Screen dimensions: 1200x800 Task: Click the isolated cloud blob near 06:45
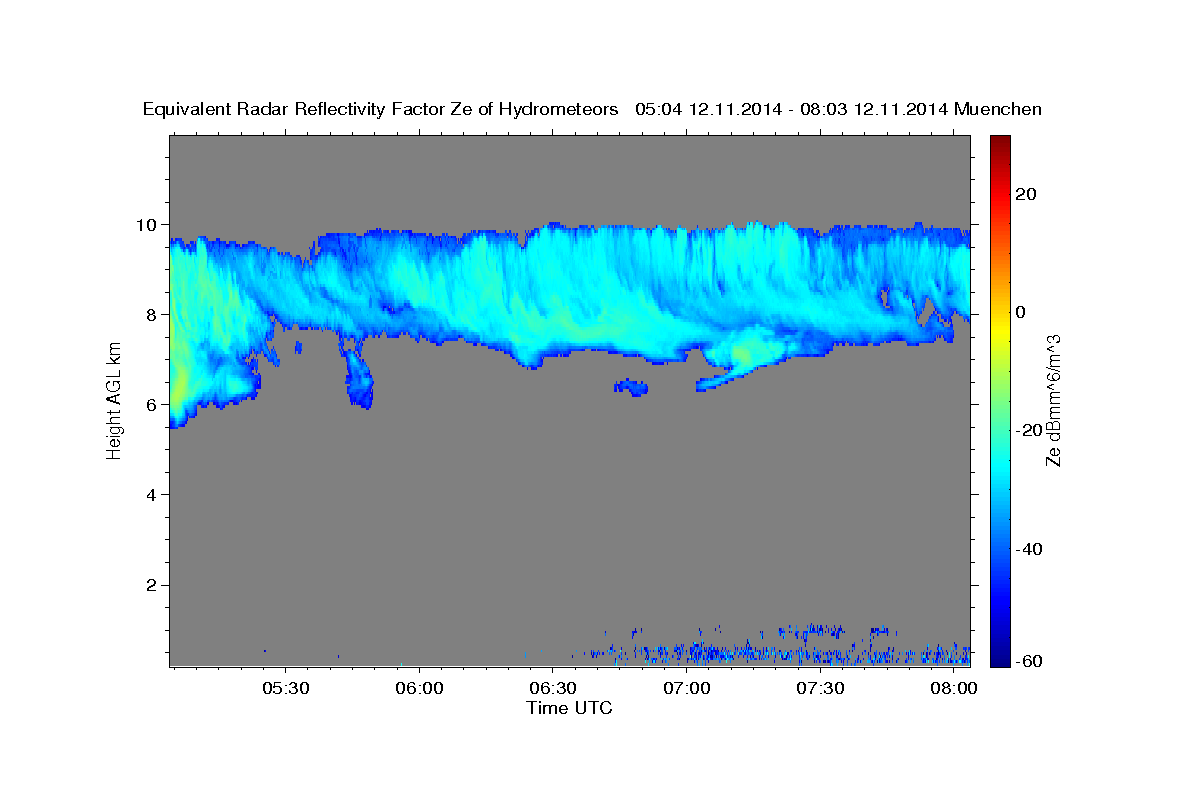point(631,387)
